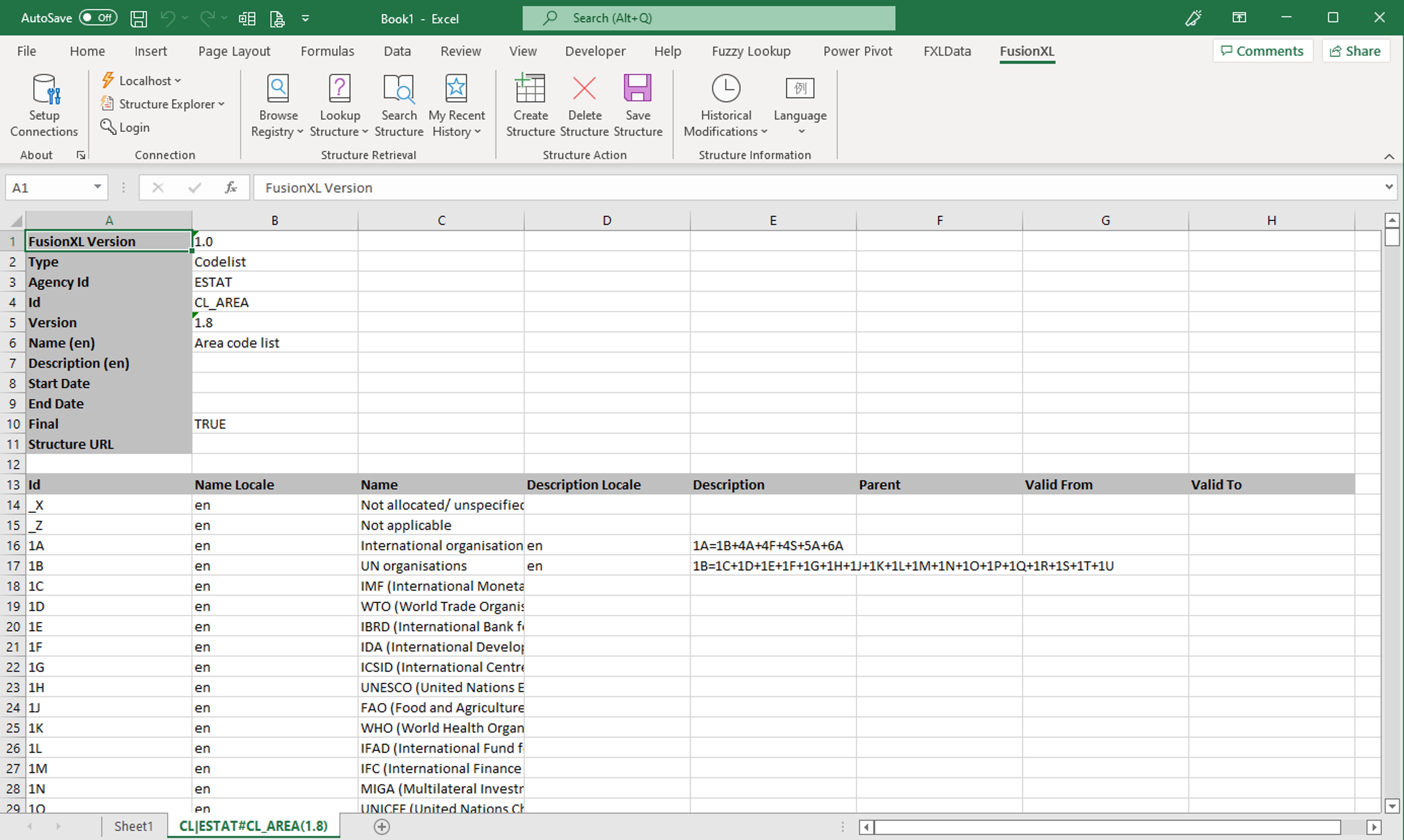Switch to the FXLData ribbon tab
The height and width of the screenshot is (840, 1404).
tap(947, 51)
